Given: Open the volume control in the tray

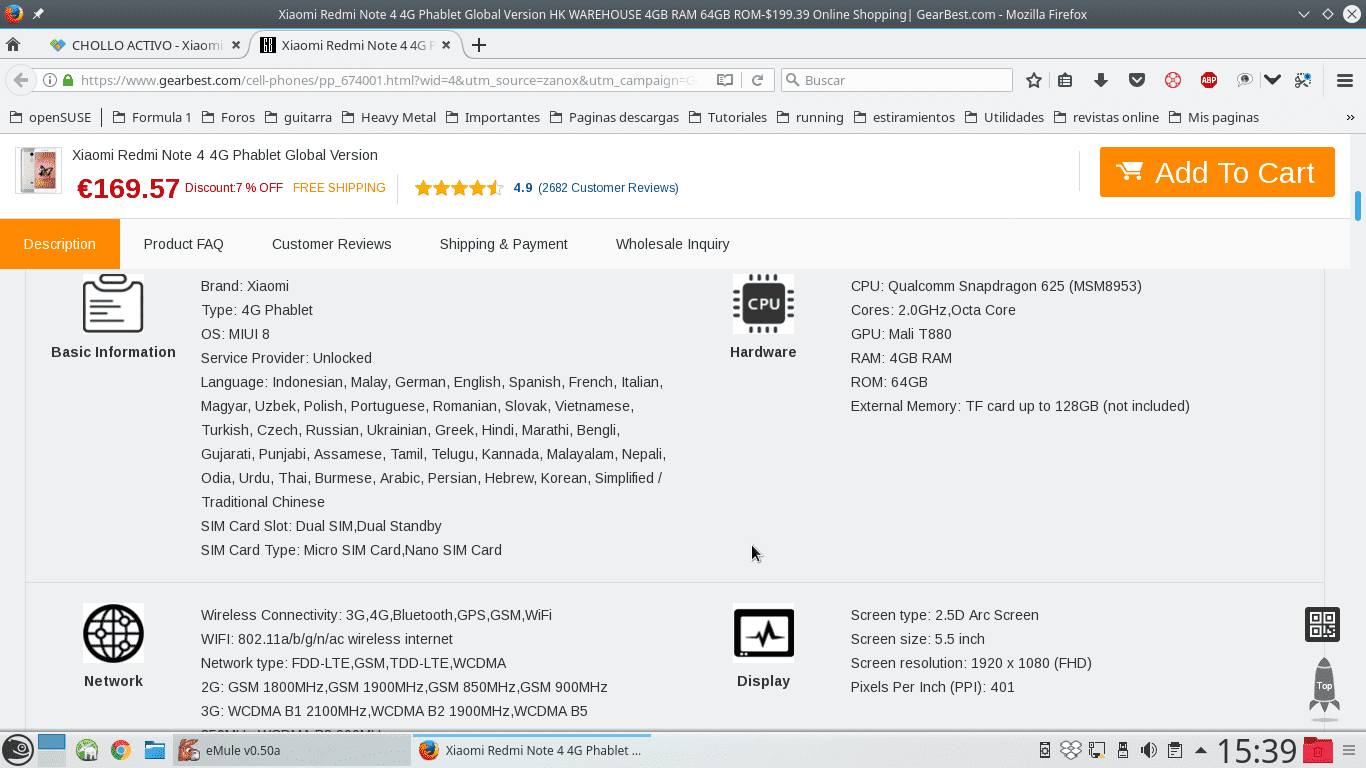Looking at the screenshot, I should [1149, 750].
